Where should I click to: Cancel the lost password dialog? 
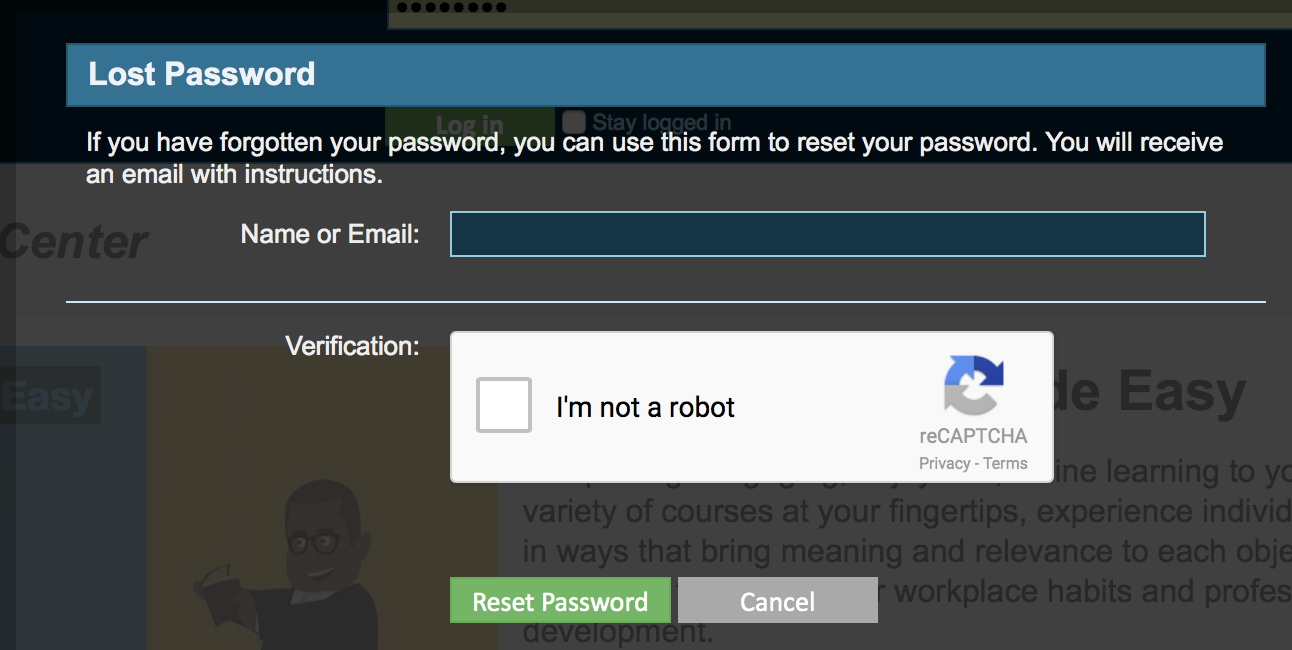click(x=778, y=601)
